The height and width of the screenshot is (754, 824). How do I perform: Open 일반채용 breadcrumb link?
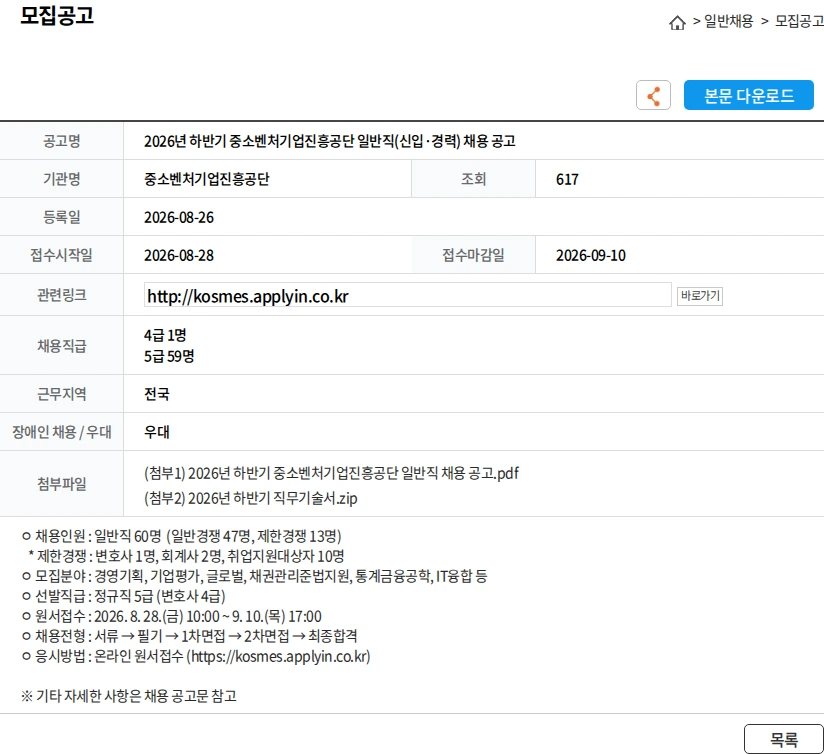click(728, 22)
